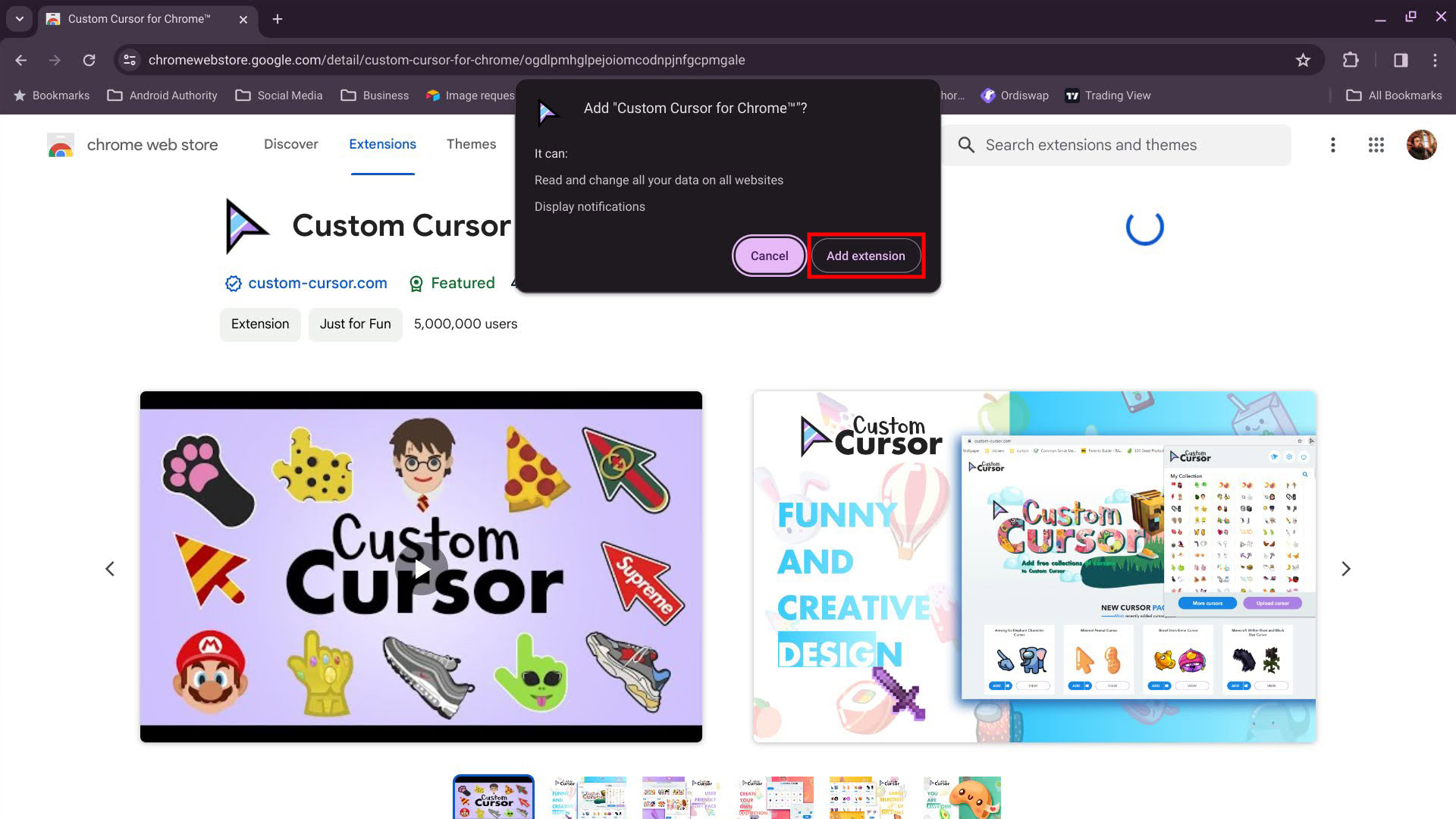Click the Extensions puzzle icon in toolbar
The width and height of the screenshot is (1456, 819).
click(1351, 60)
